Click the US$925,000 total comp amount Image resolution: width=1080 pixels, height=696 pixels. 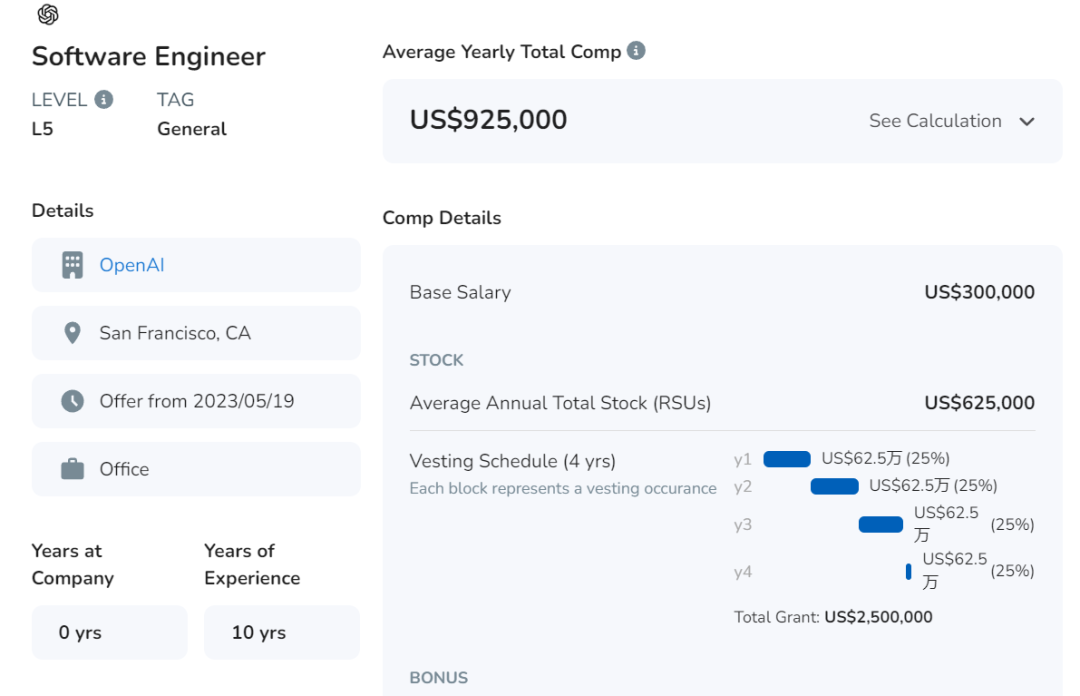tap(488, 120)
